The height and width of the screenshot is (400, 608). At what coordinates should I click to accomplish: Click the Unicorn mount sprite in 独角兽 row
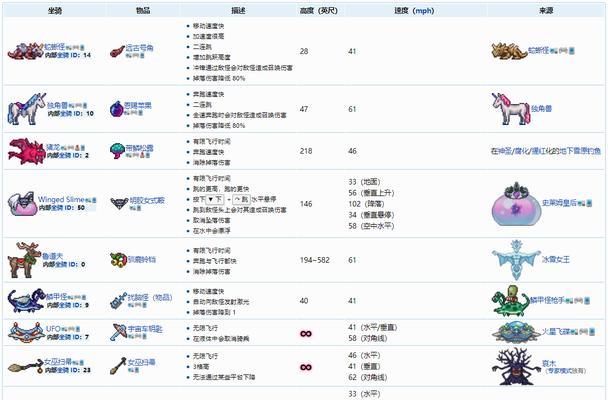click(x=26, y=109)
